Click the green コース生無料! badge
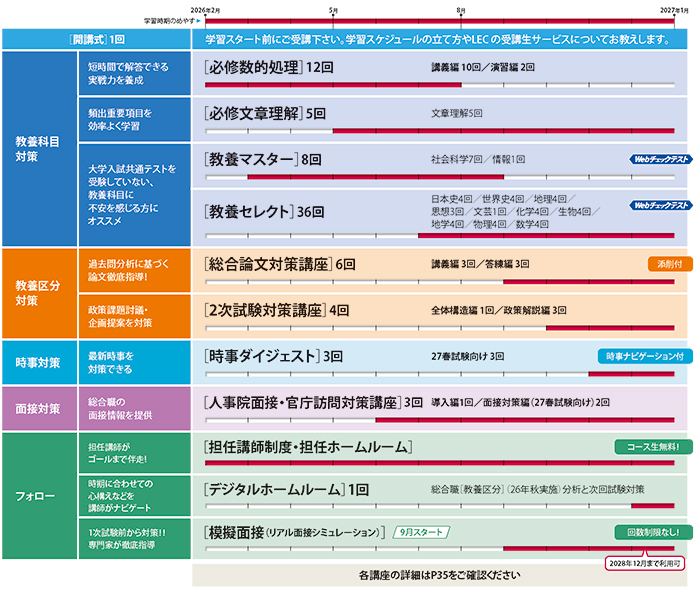This screenshot has width=700, height=596. tap(653, 446)
